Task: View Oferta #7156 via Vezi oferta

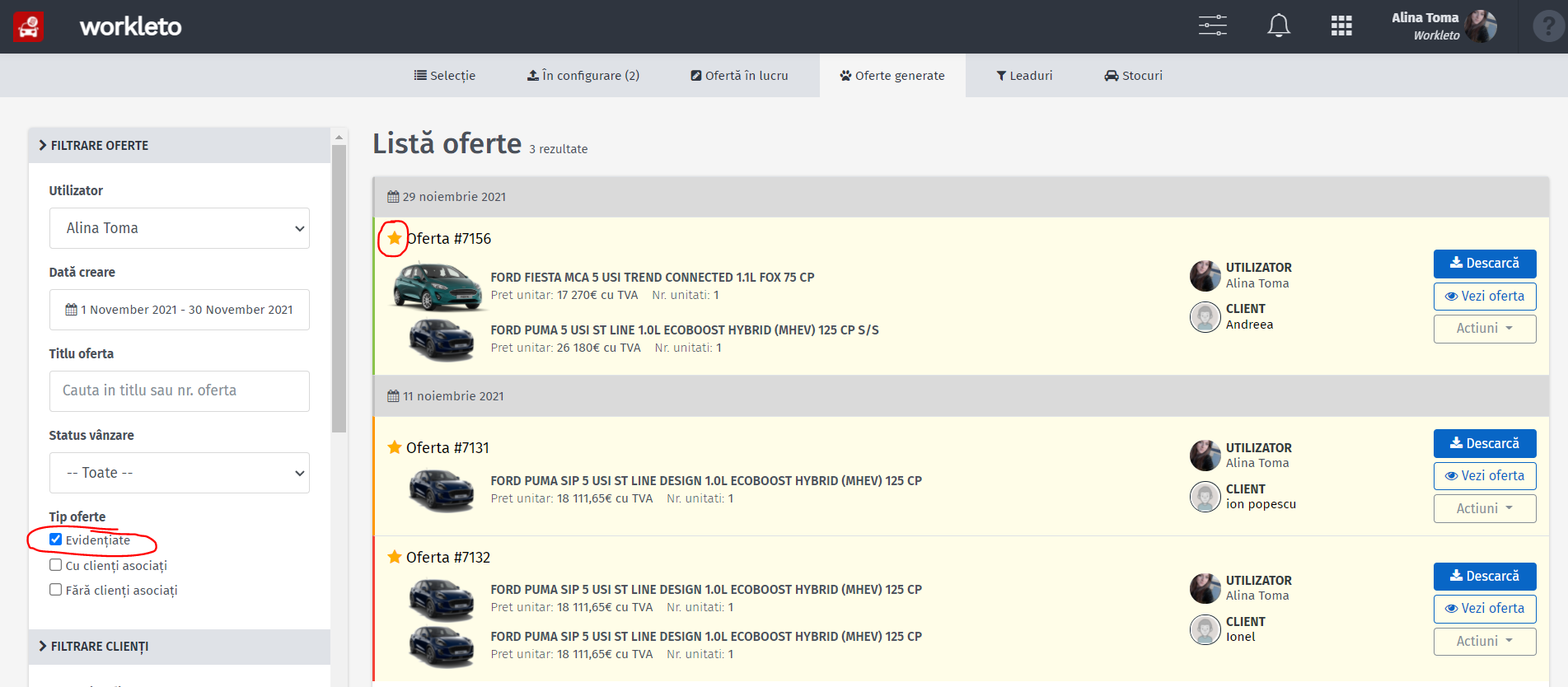Action: coord(1485,297)
